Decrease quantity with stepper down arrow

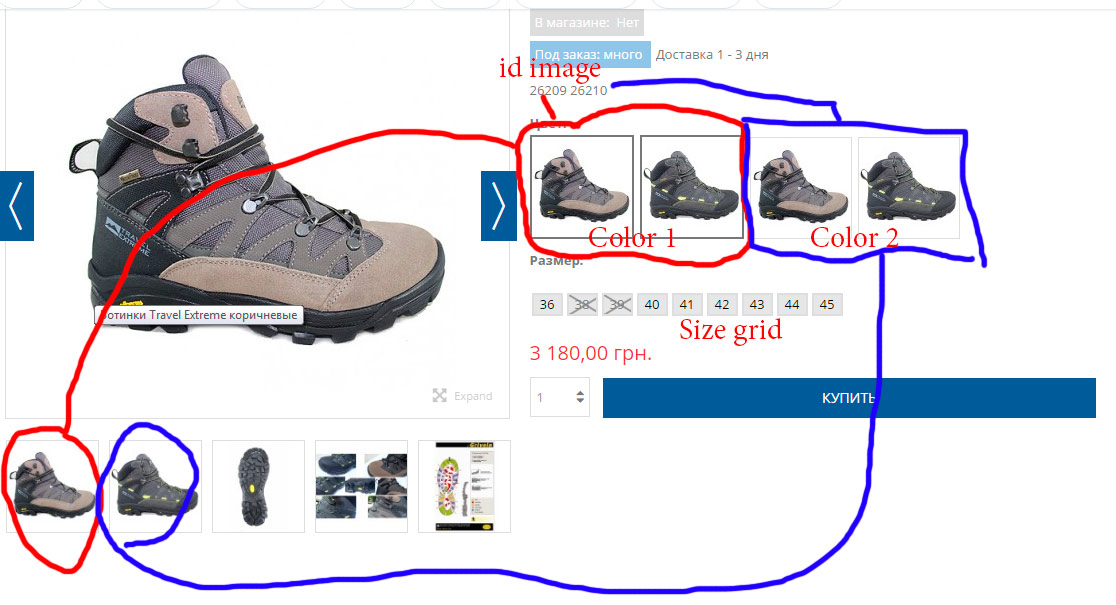coord(580,401)
